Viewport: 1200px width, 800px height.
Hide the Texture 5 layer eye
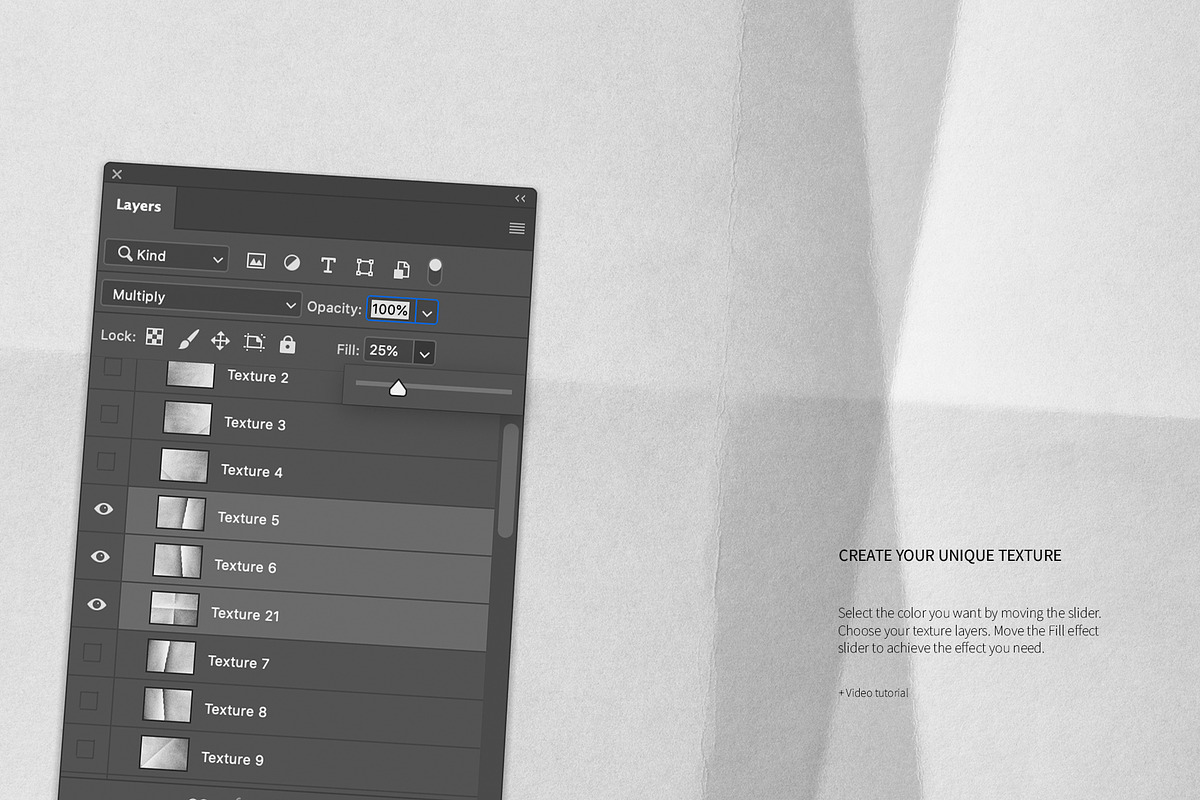103,509
